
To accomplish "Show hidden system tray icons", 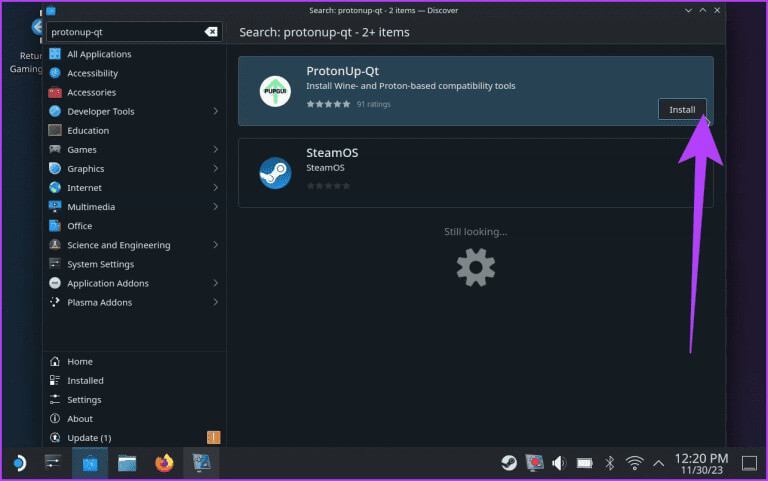I will [x=659, y=463].
